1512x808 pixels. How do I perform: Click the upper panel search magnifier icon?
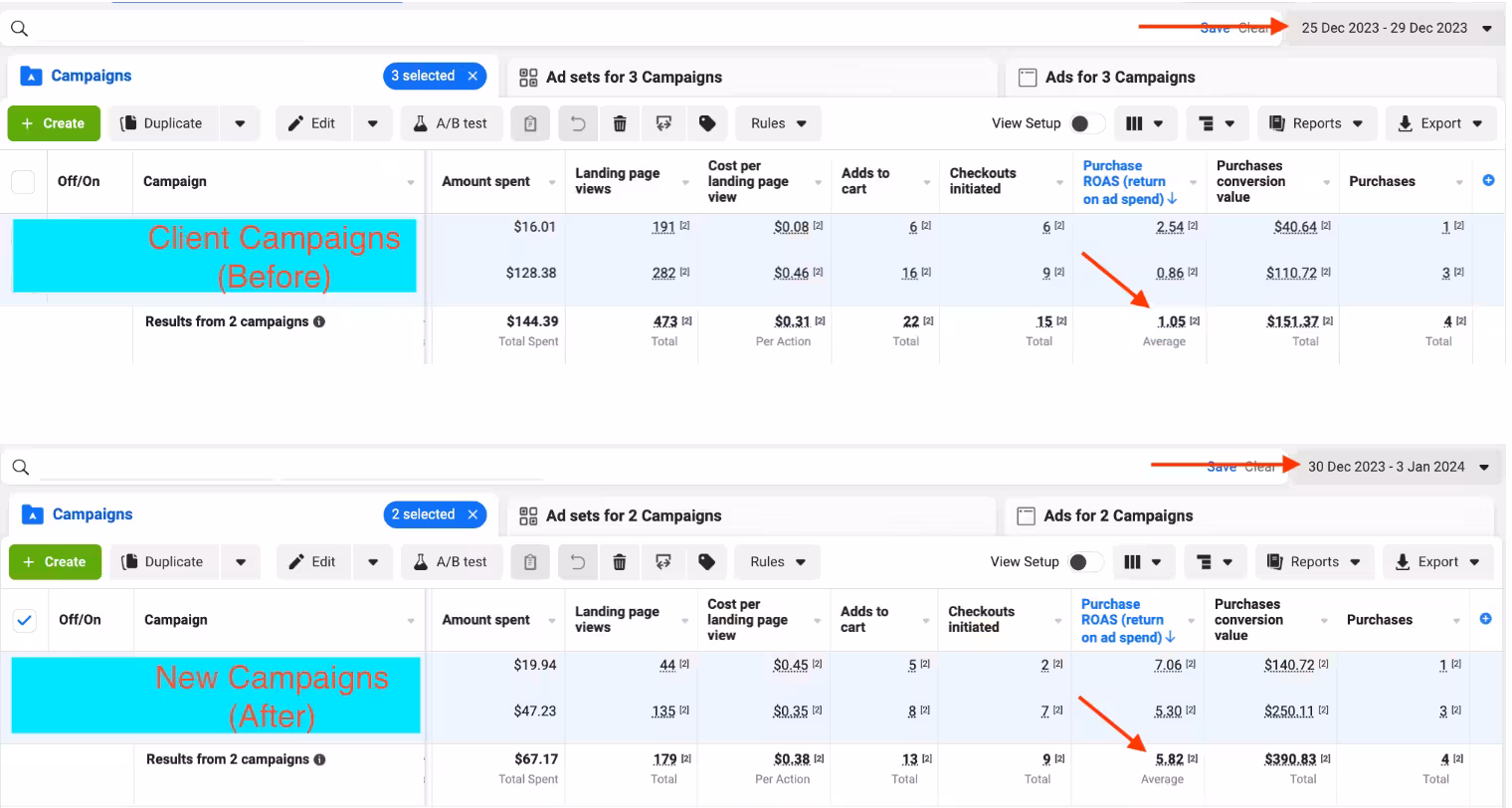19,28
